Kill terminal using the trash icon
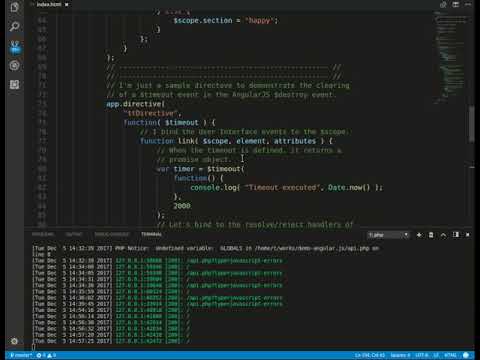Screen dimensions: 480x360 [x=431, y=235]
